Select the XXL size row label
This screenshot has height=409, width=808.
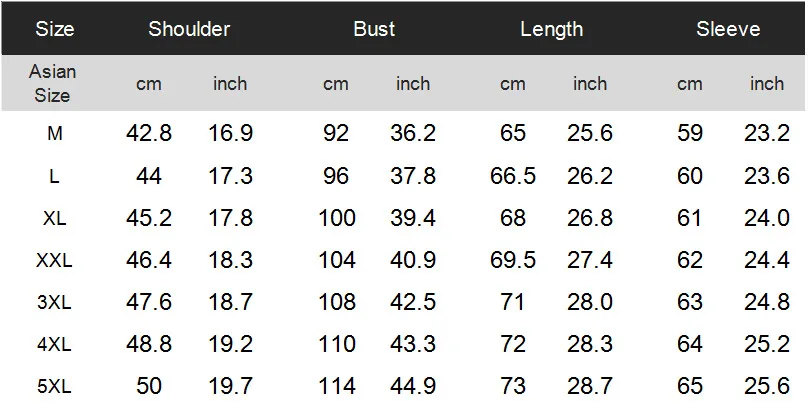click(x=54, y=261)
